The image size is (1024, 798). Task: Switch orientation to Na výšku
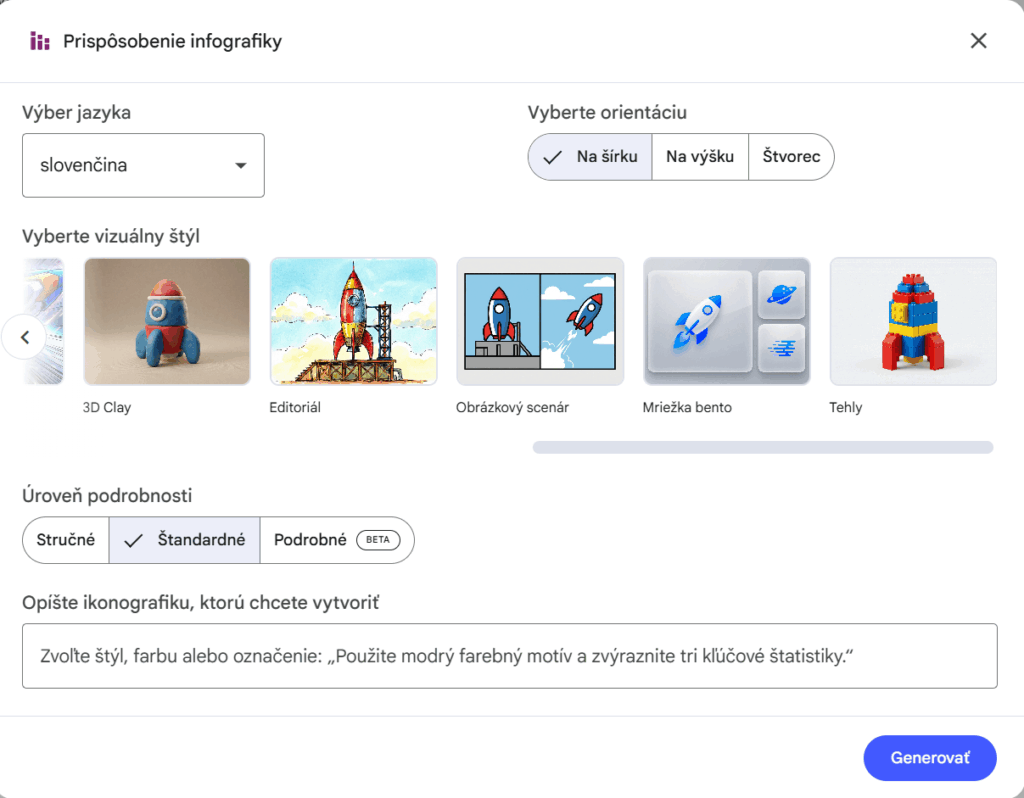coord(700,157)
